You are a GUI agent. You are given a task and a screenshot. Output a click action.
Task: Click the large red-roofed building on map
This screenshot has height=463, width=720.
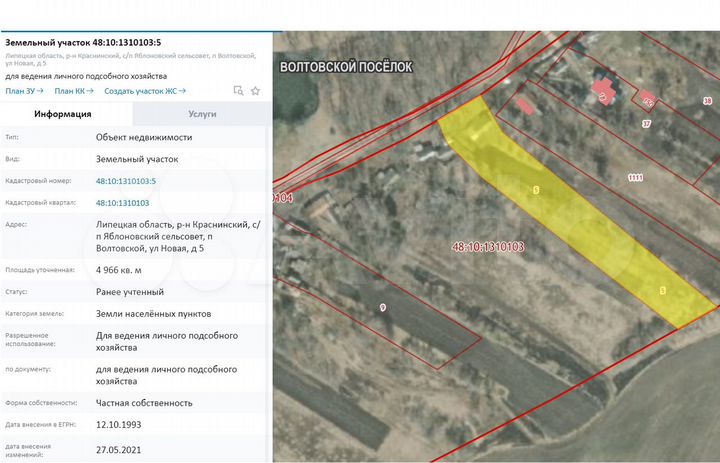click(x=603, y=91)
